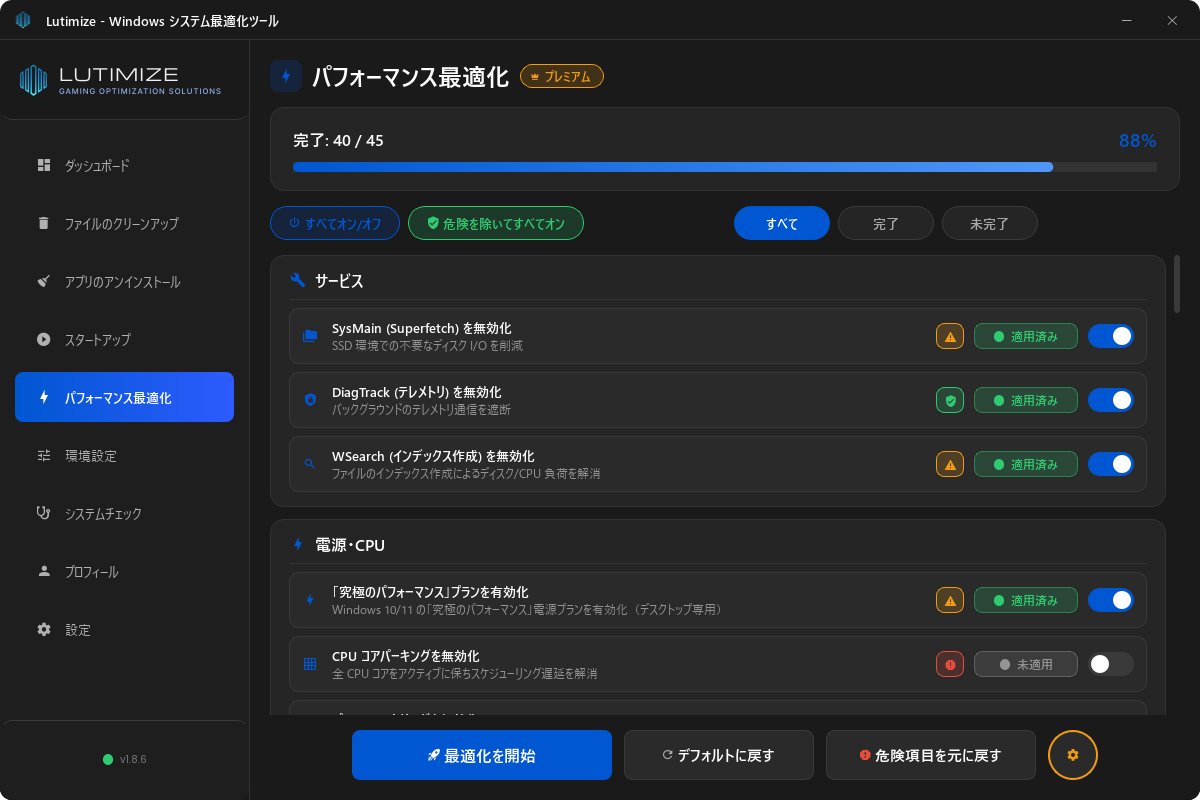Select スタートアップ in sidebar
The height and width of the screenshot is (800, 1200).
tap(124, 340)
